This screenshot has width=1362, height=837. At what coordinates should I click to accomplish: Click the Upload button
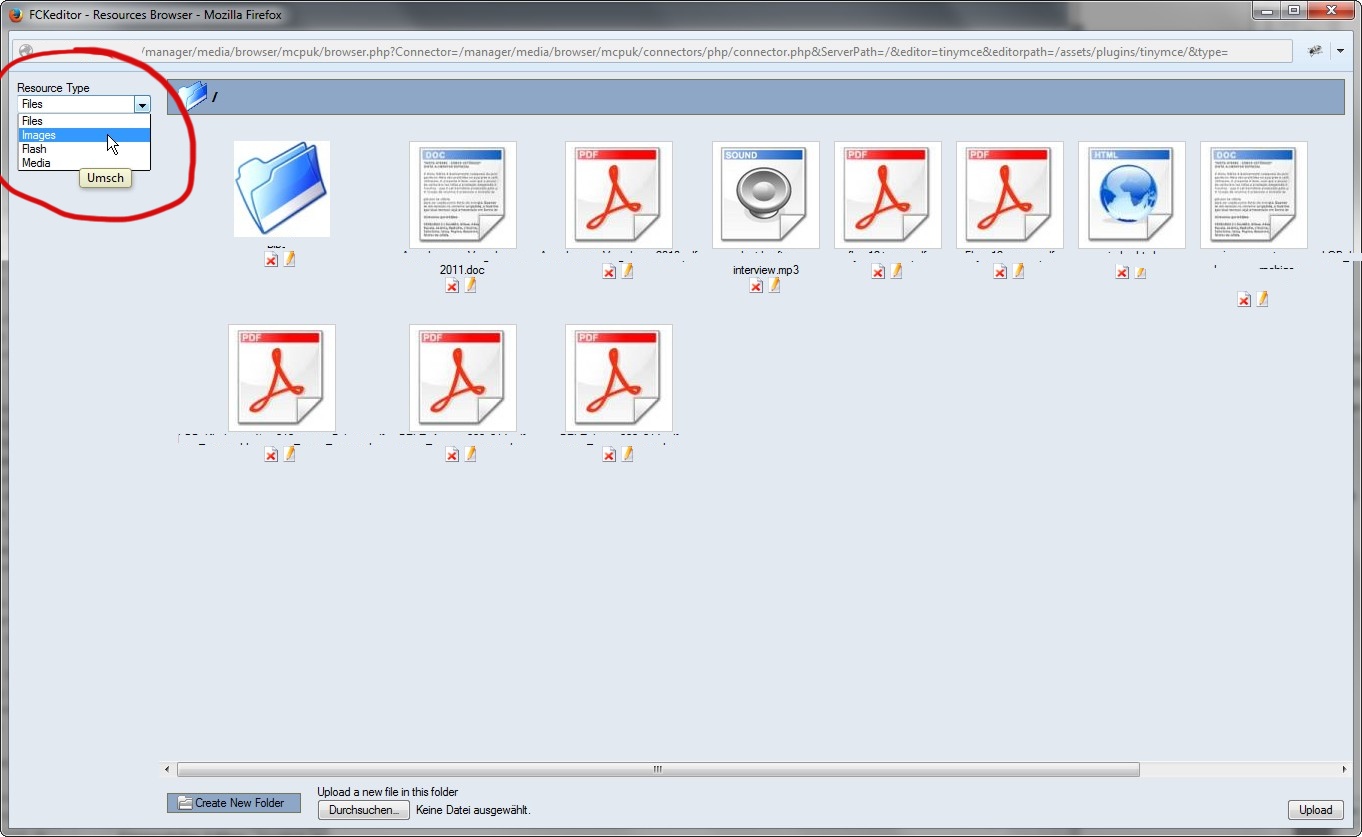1314,809
